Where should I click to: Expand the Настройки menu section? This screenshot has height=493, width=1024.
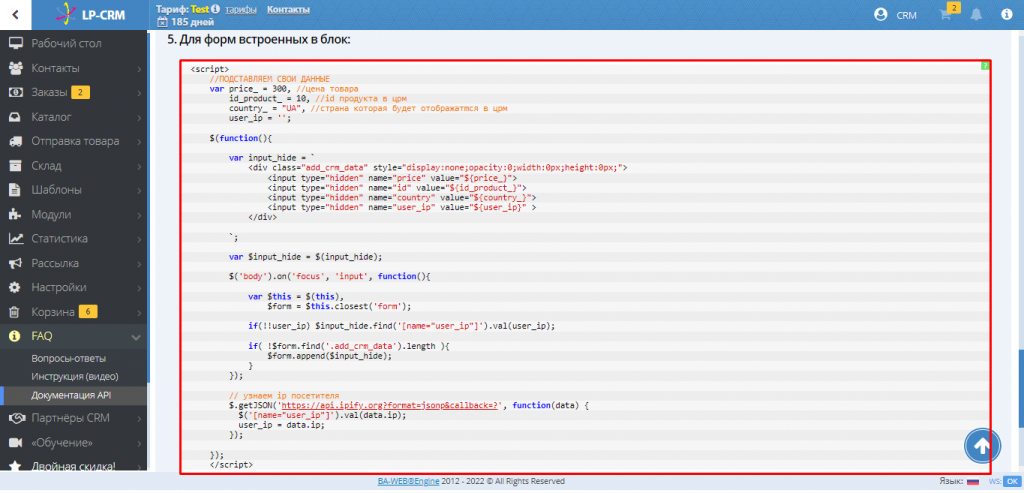[136, 287]
